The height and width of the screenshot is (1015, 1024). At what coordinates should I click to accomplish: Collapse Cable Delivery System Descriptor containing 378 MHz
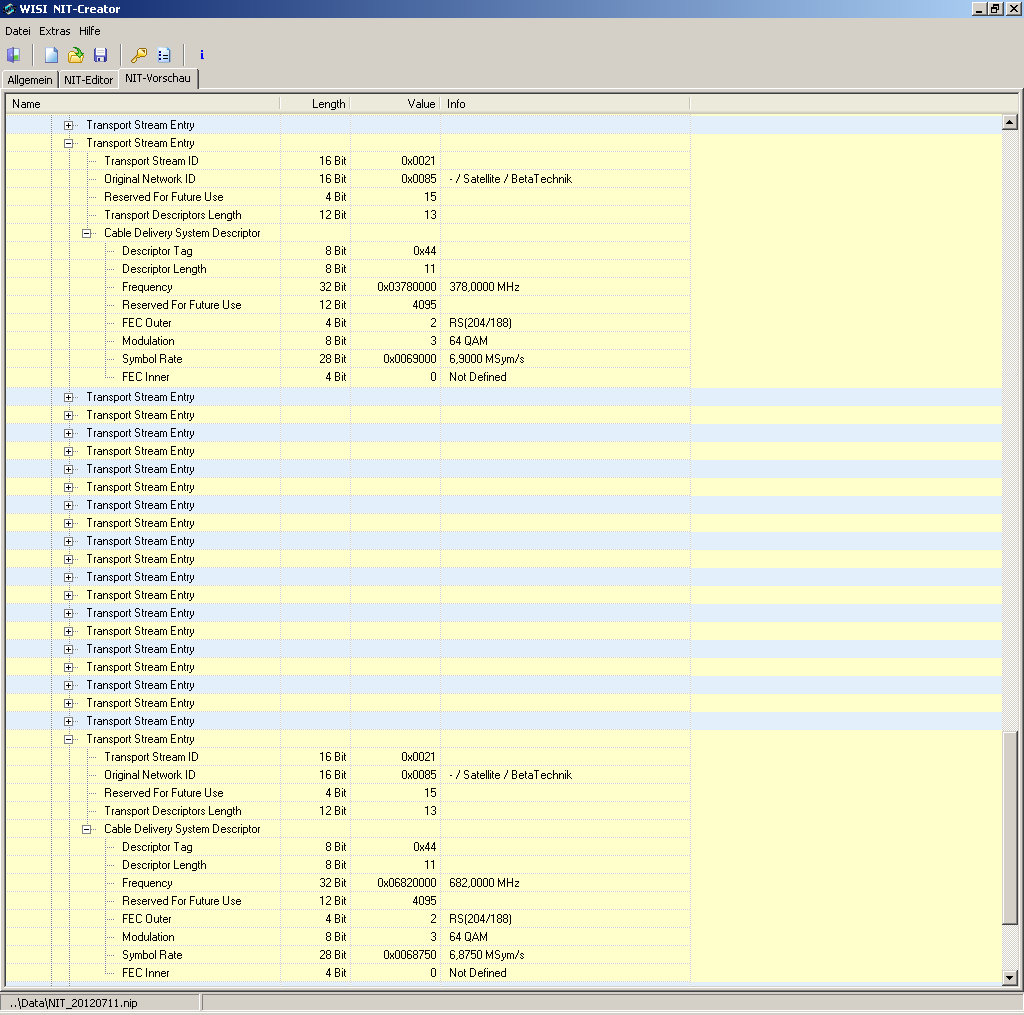tap(87, 233)
